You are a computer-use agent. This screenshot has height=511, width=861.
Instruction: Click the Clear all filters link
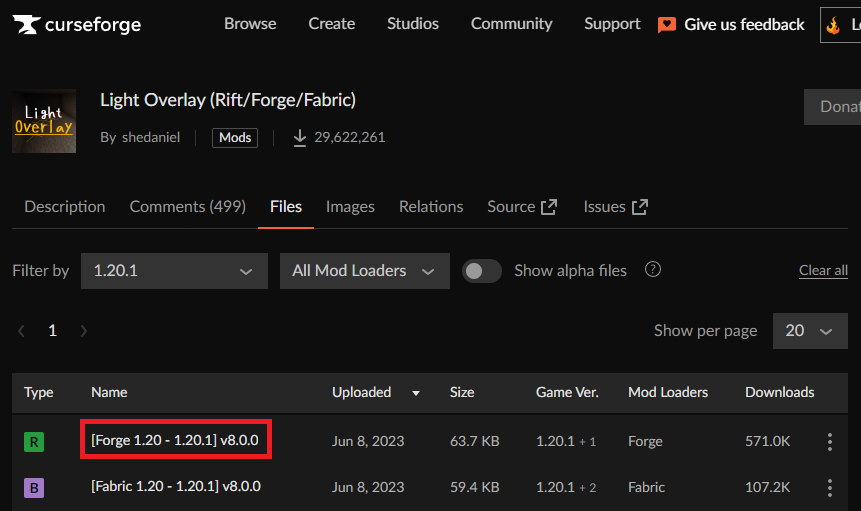pos(823,271)
